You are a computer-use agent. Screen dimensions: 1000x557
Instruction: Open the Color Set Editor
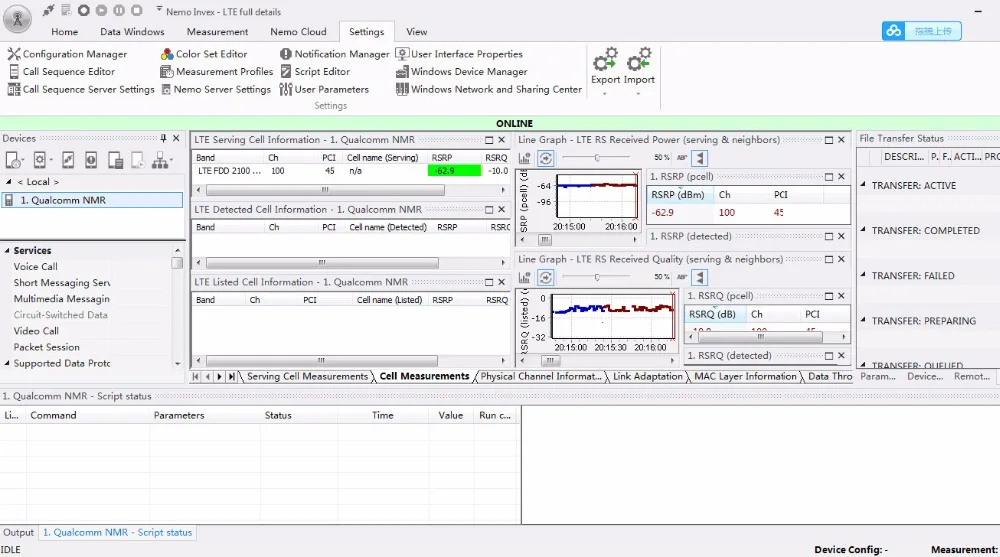pos(203,54)
